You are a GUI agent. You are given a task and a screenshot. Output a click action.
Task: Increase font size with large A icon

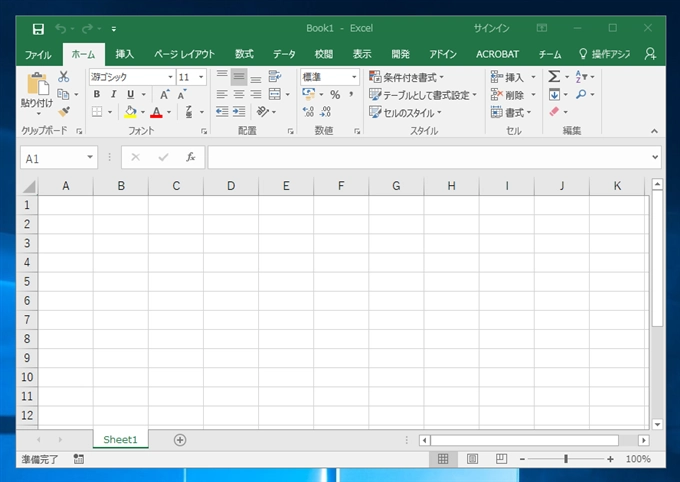coord(164,94)
